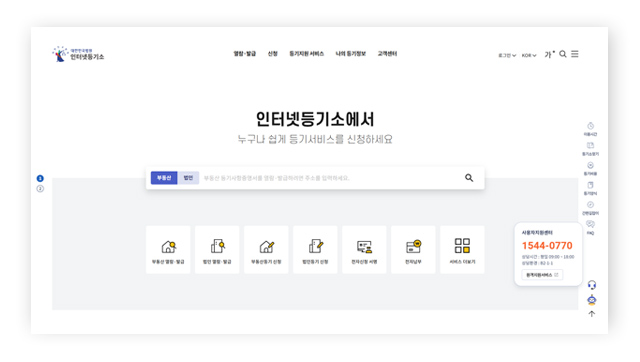Open the chatbot robot icon
This screenshot has height=362, width=640.
pos(591,300)
